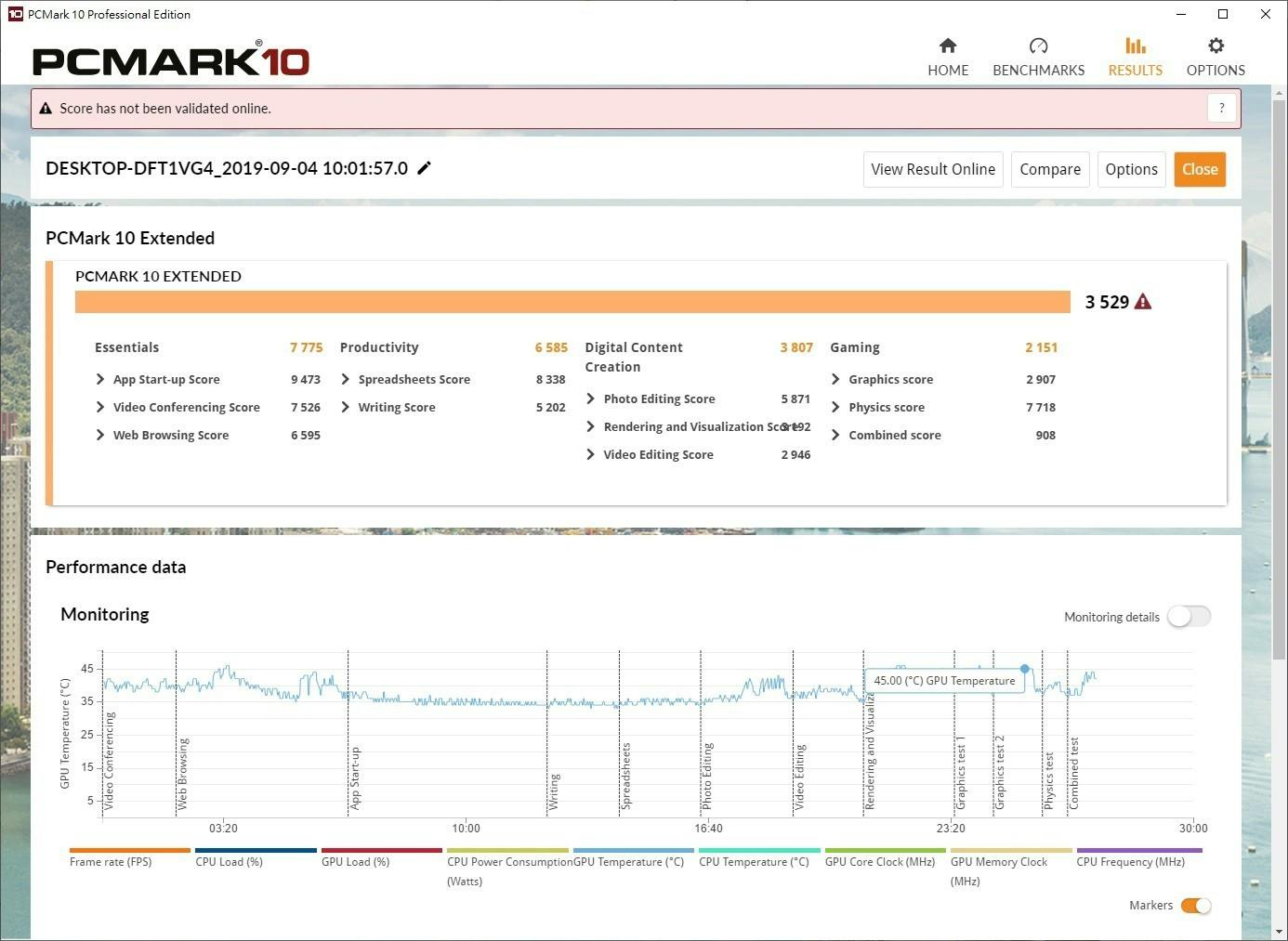Click the Results bar chart icon
Screen dimensions: 1288x941
pyautogui.click(x=1135, y=46)
